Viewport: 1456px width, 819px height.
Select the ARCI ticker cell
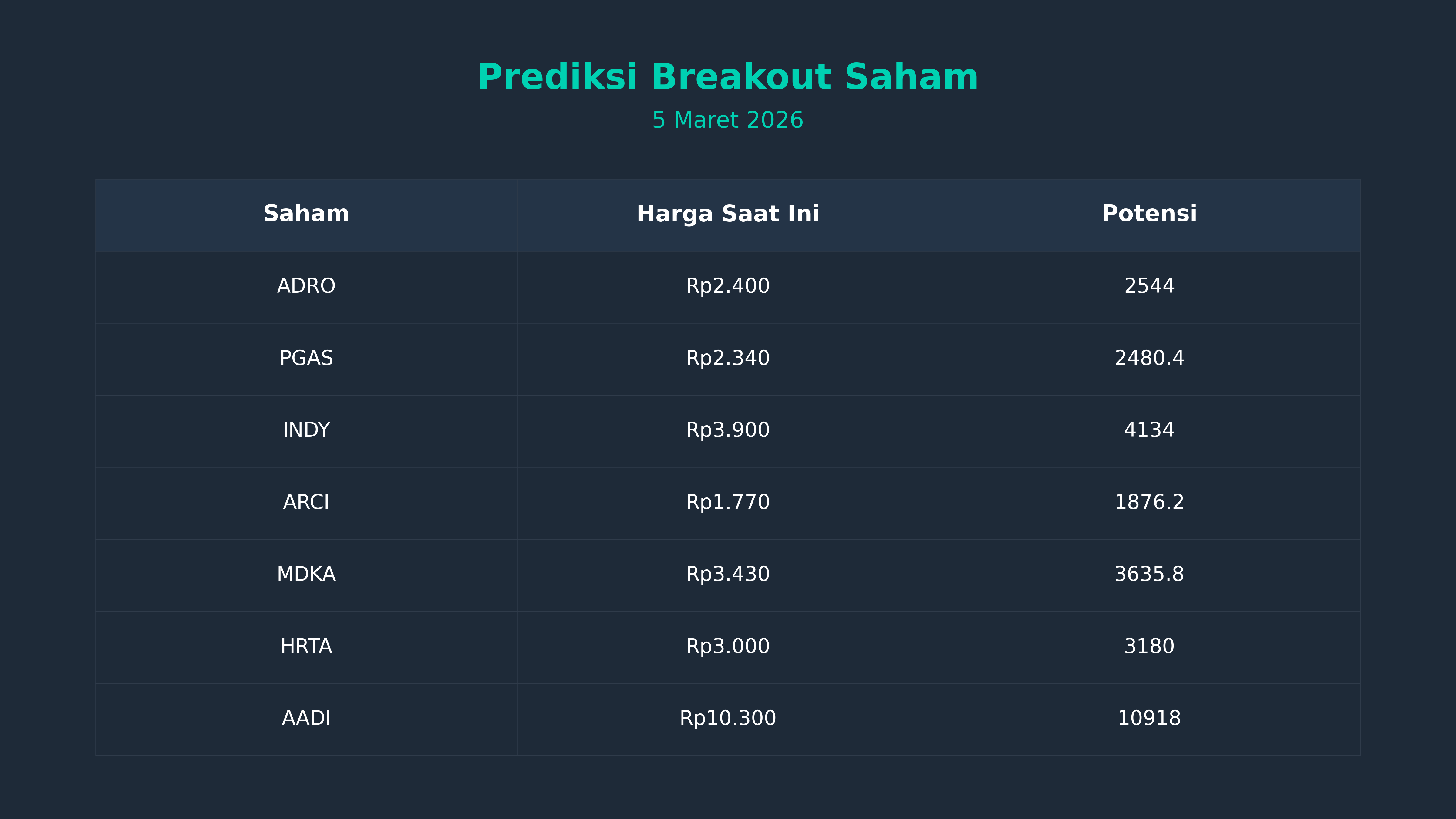pos(306,503)
